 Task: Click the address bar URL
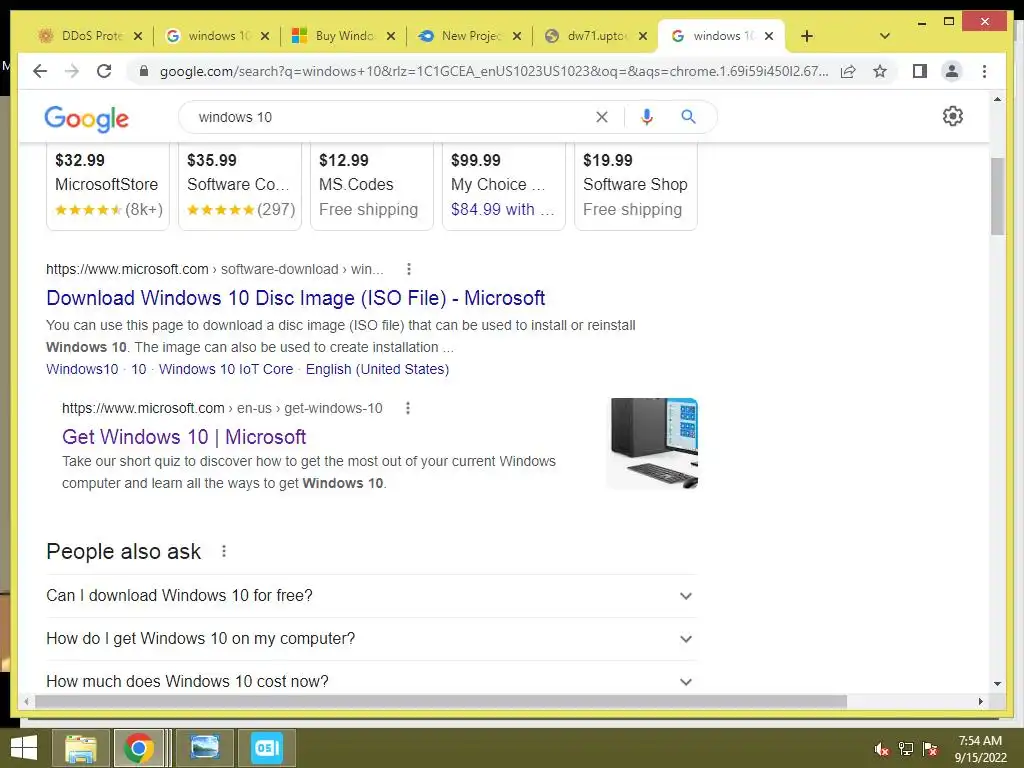[494, 71]
